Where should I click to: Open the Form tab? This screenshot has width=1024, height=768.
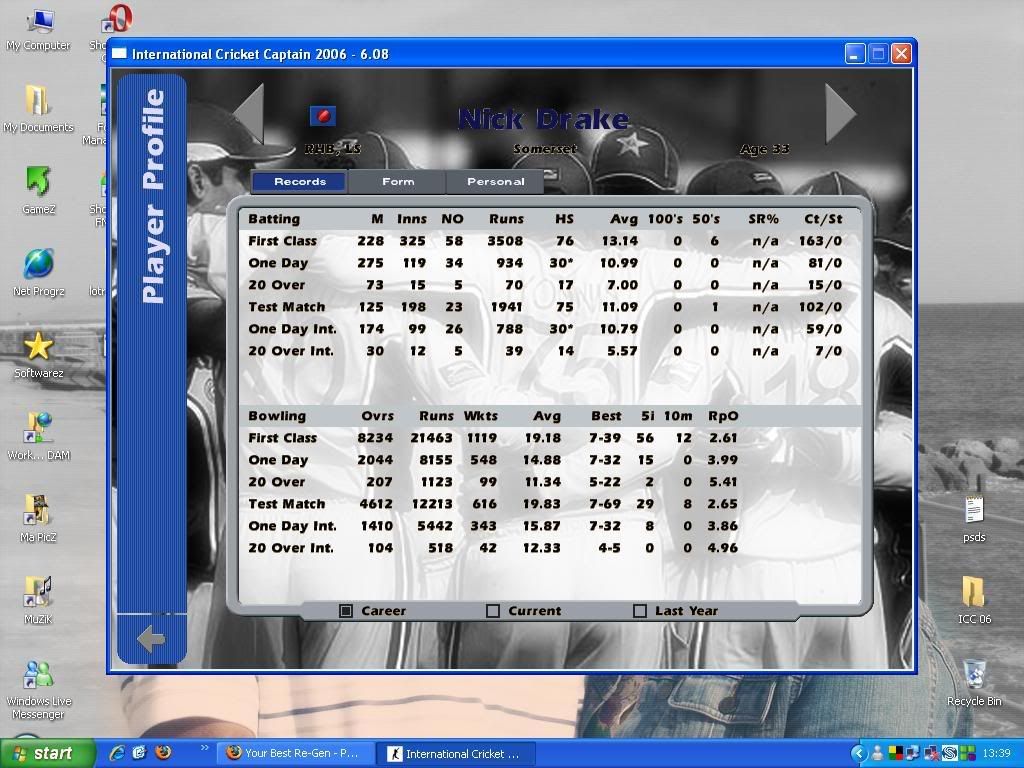[x=398, y=182]
